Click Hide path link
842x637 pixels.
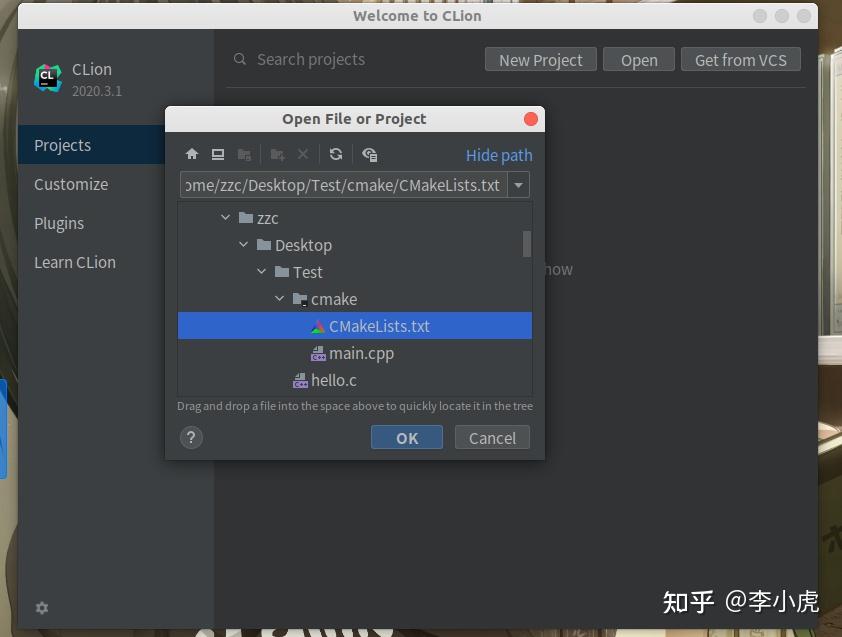(x=499, y=155)
